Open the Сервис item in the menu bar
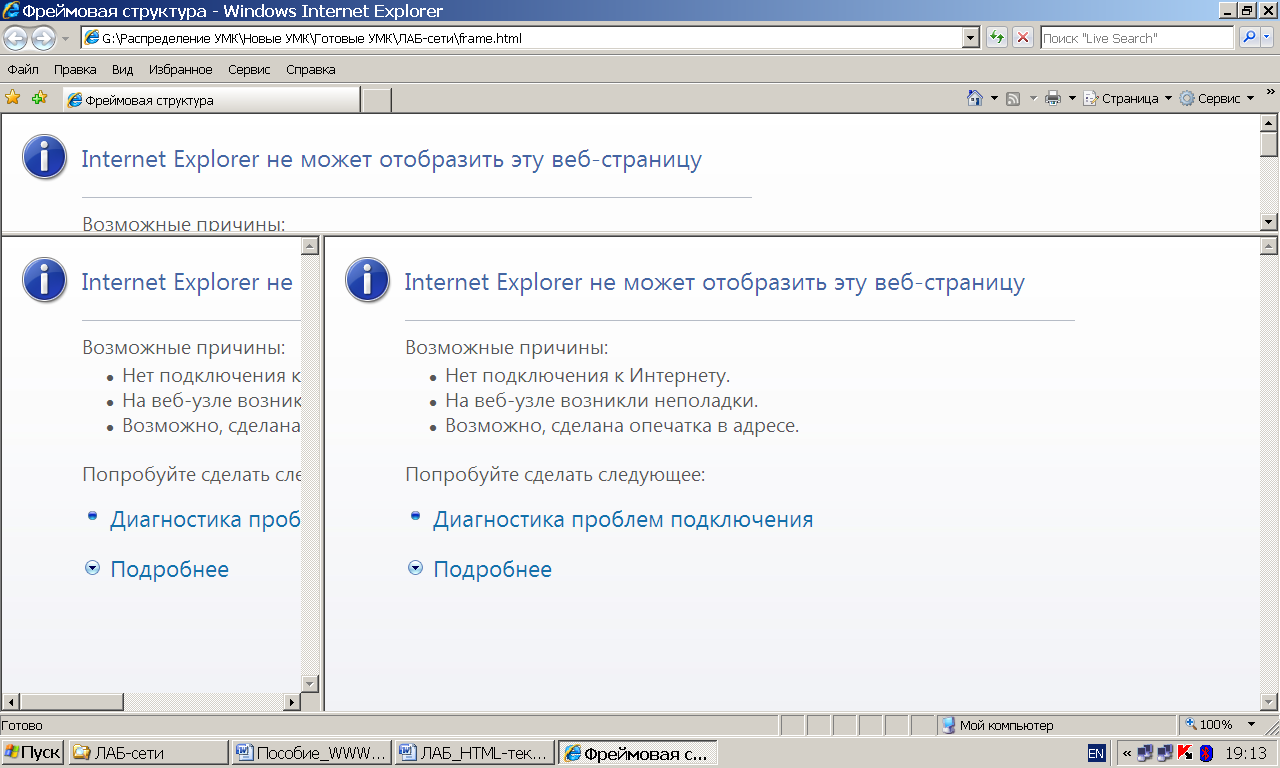 [249, 69]
